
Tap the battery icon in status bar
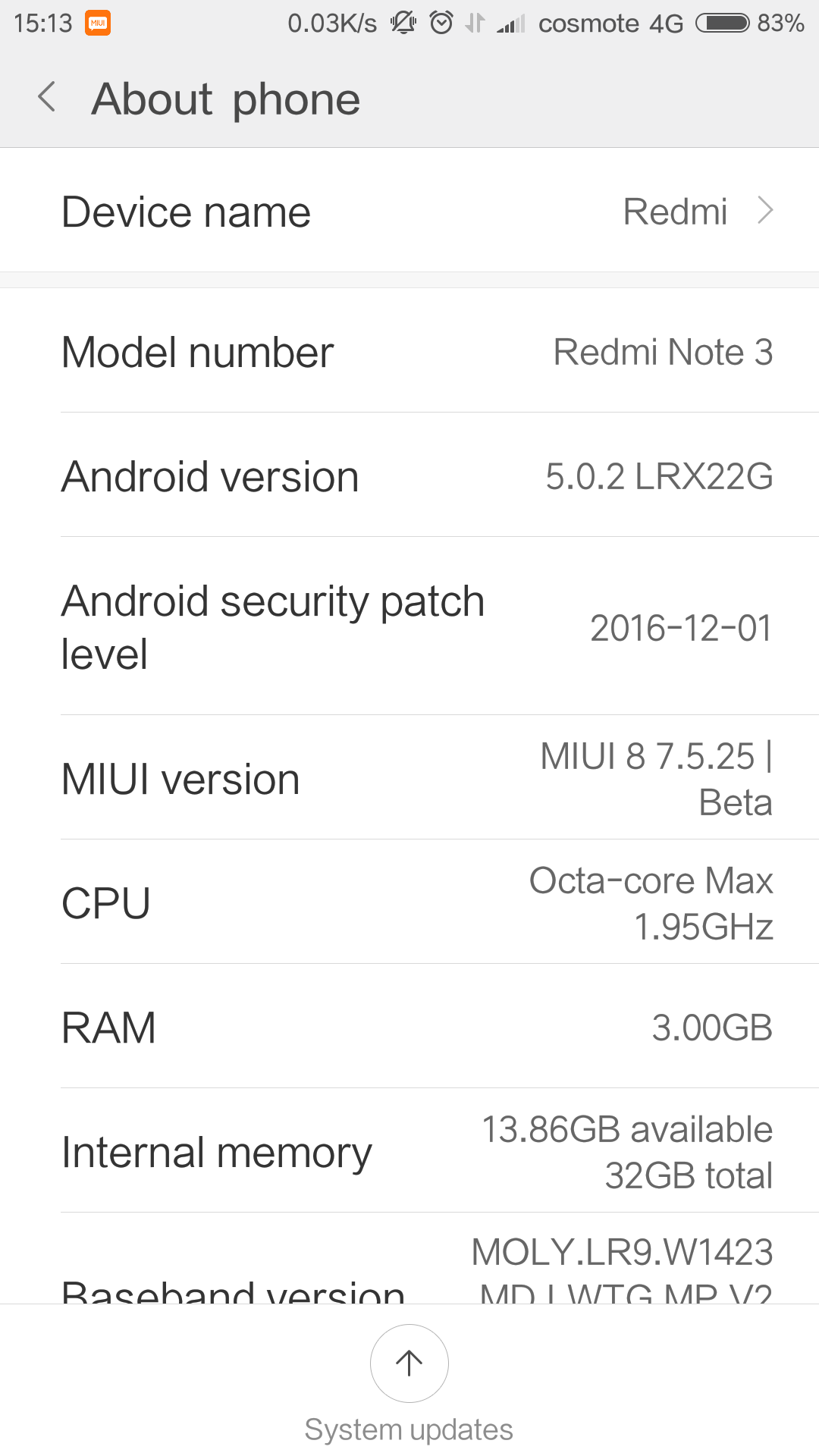(x=722, y=24)
